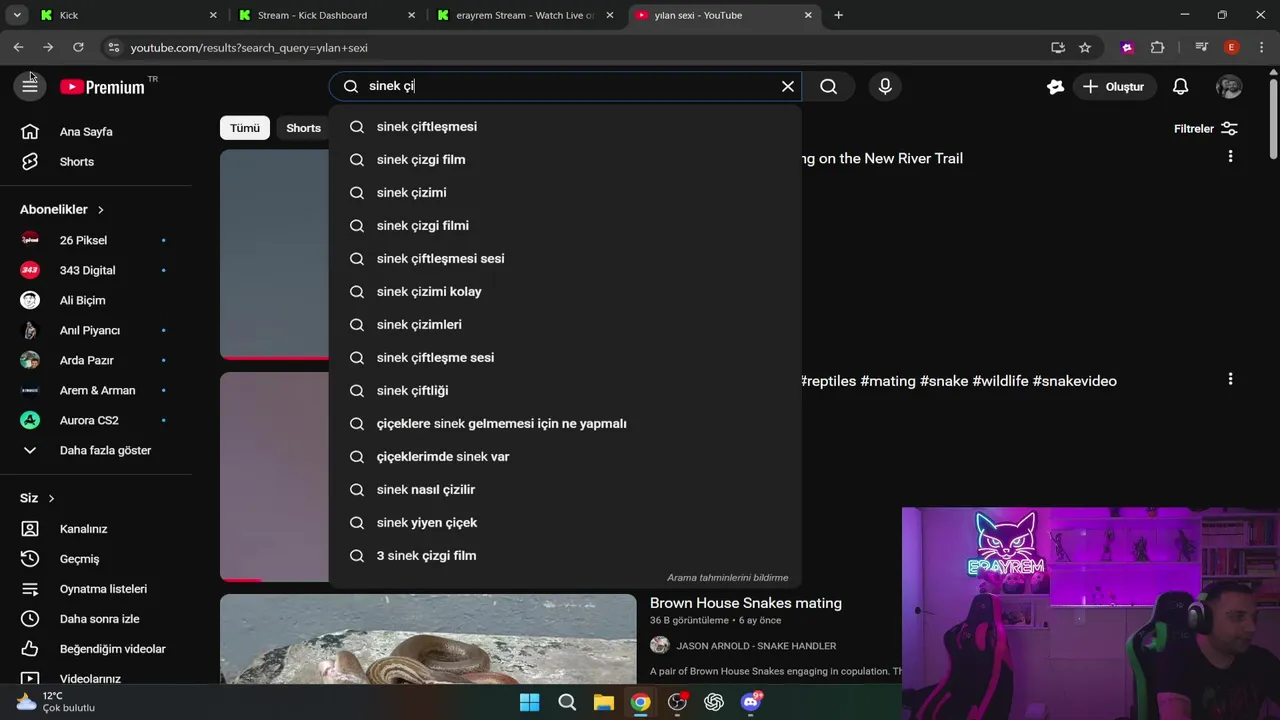The image size is (1280, 720).
Task: Choose suggestion 'sinek çizgi film'
Action: (565, 159)
